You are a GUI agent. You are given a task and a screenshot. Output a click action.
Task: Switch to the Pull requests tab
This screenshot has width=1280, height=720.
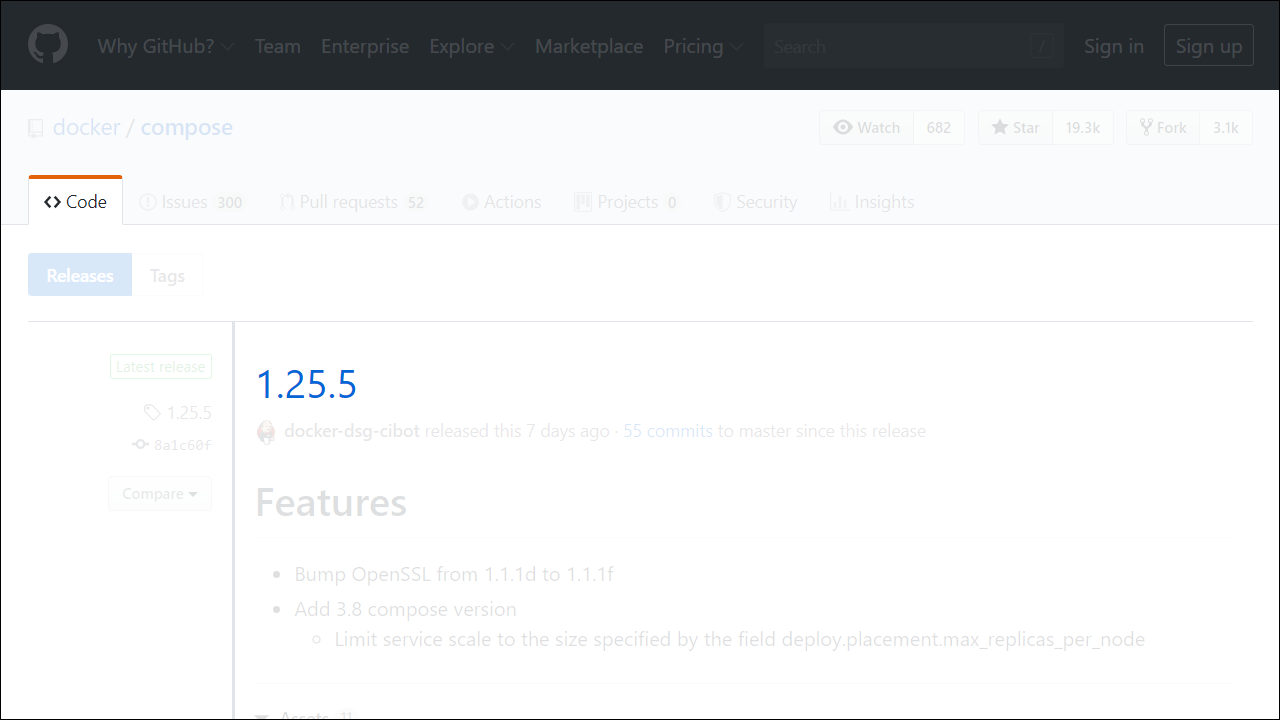pos(353,202)
